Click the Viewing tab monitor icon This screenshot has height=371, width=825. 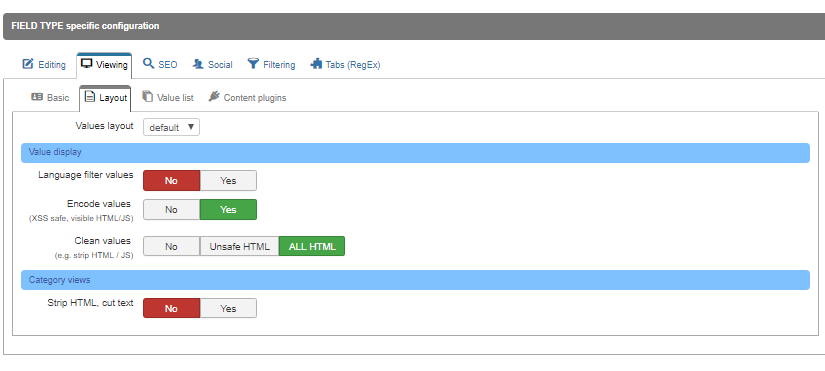tap(86, 64)
